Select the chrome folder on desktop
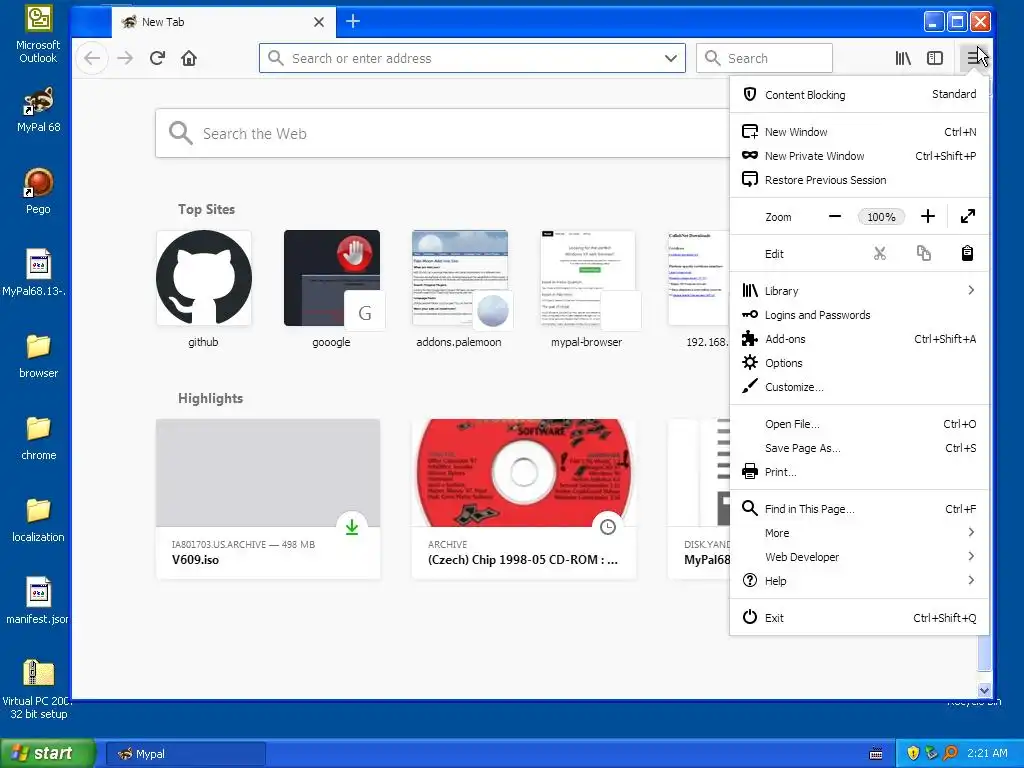Screen dimensions: 1024x768 point(38,438)
